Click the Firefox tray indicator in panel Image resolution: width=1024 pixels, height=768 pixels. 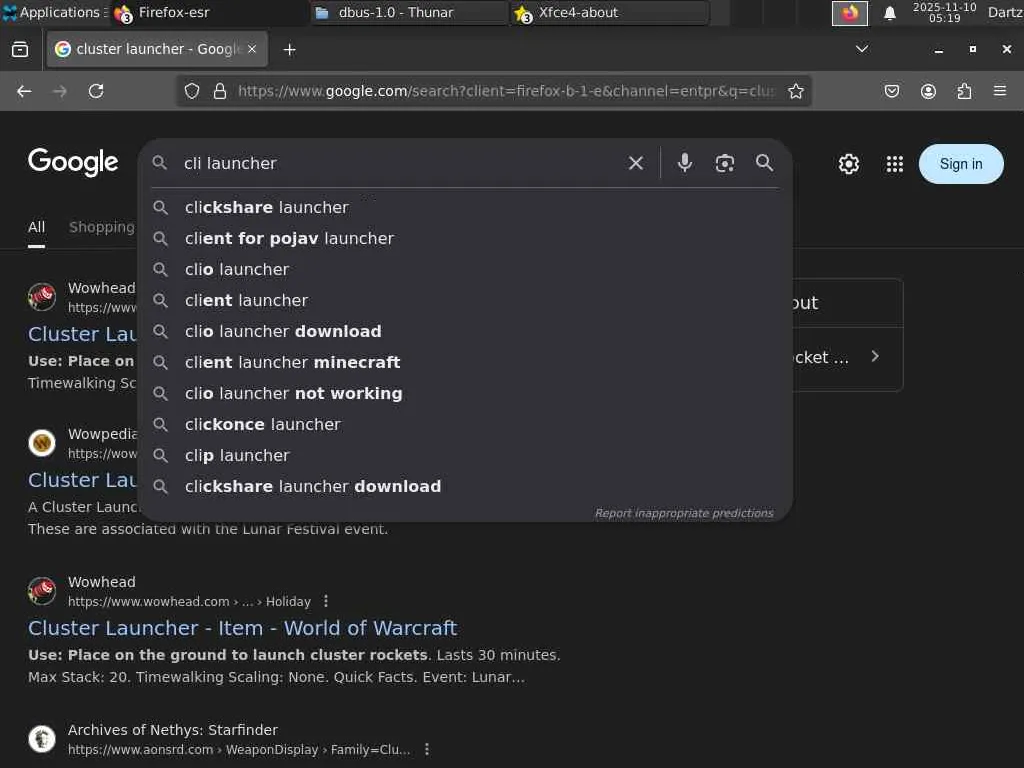850,13
